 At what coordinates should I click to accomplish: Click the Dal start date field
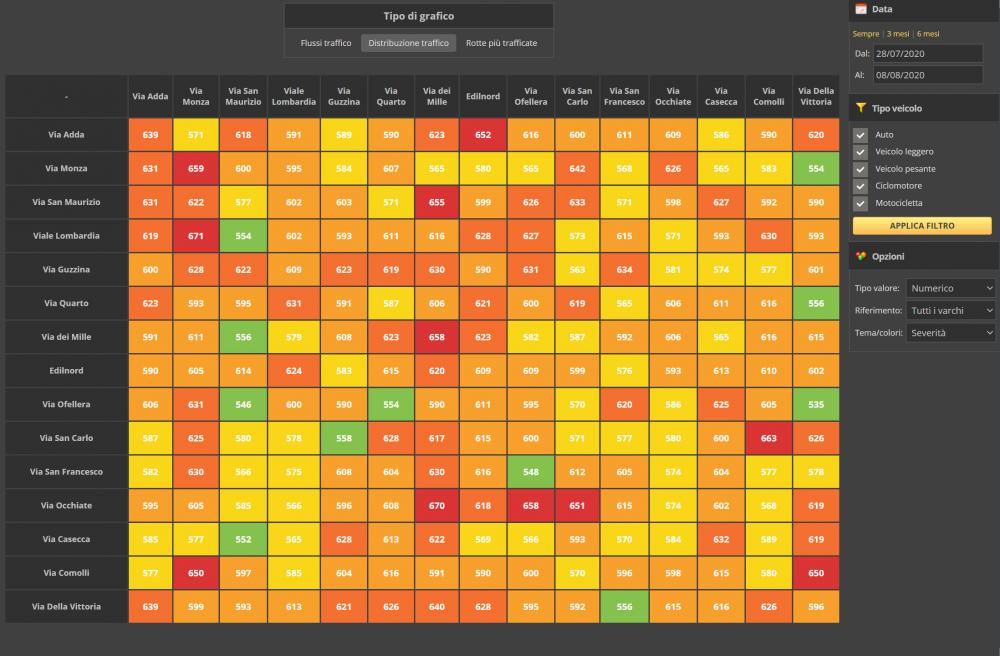(x=927, y=53)
